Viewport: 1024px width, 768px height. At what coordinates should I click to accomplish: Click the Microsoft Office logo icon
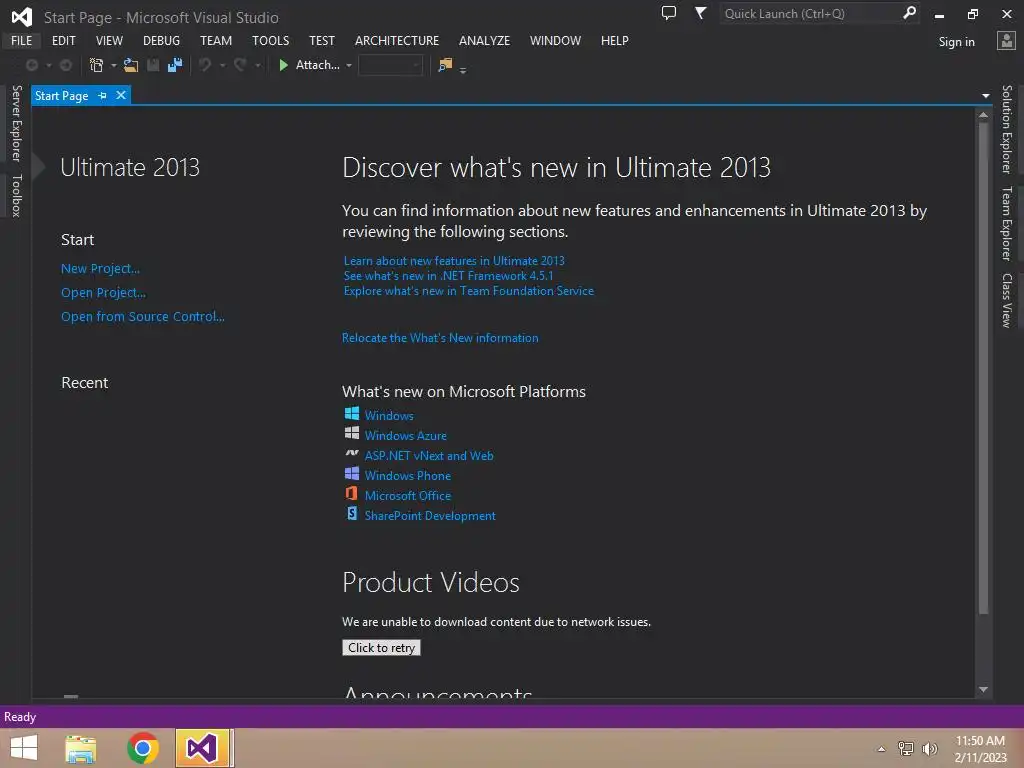point(351,494)
